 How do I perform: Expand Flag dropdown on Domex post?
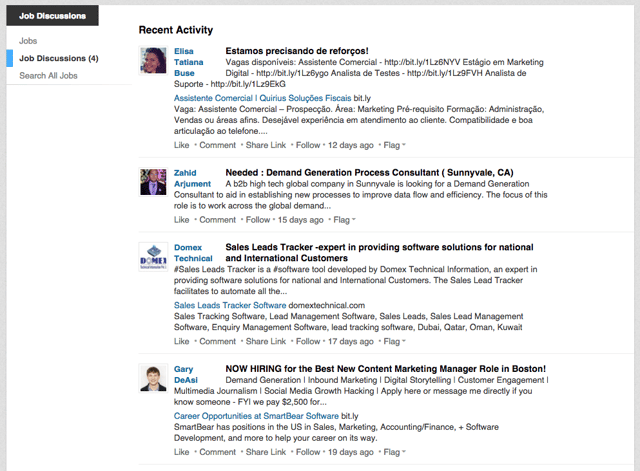coord(394,342)
